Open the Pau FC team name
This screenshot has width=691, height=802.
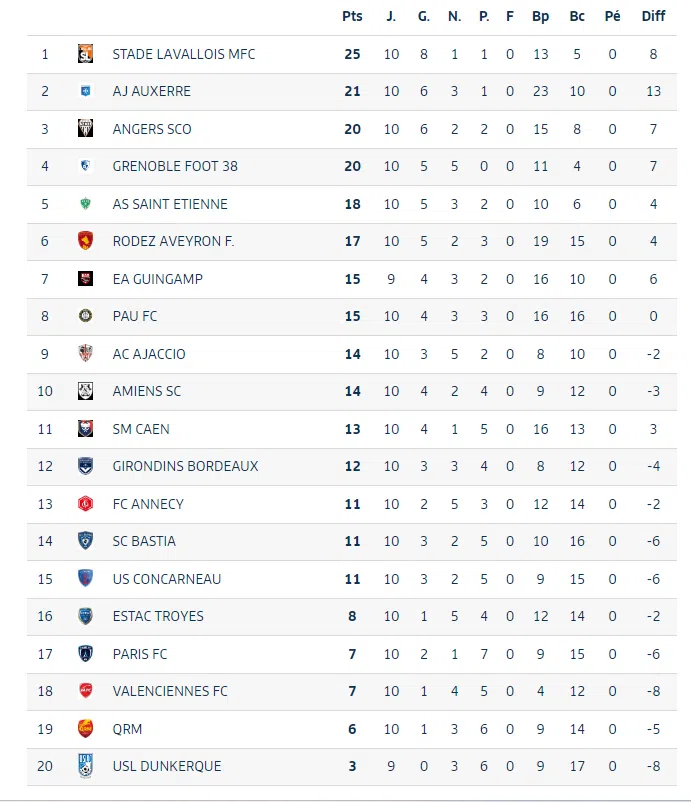(x=135, y=316)
